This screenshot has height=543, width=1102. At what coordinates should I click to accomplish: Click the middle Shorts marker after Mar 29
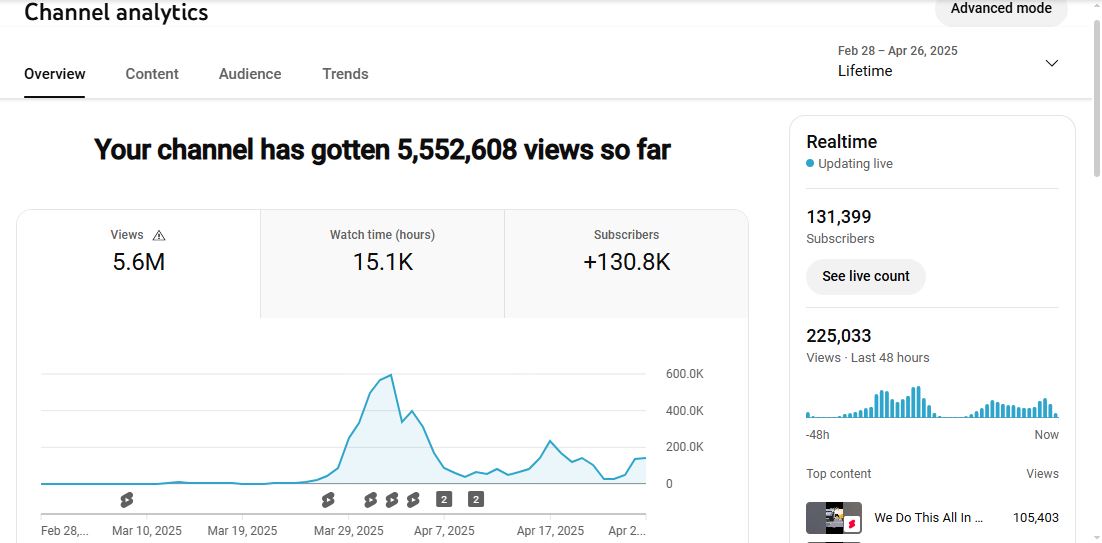392,499
